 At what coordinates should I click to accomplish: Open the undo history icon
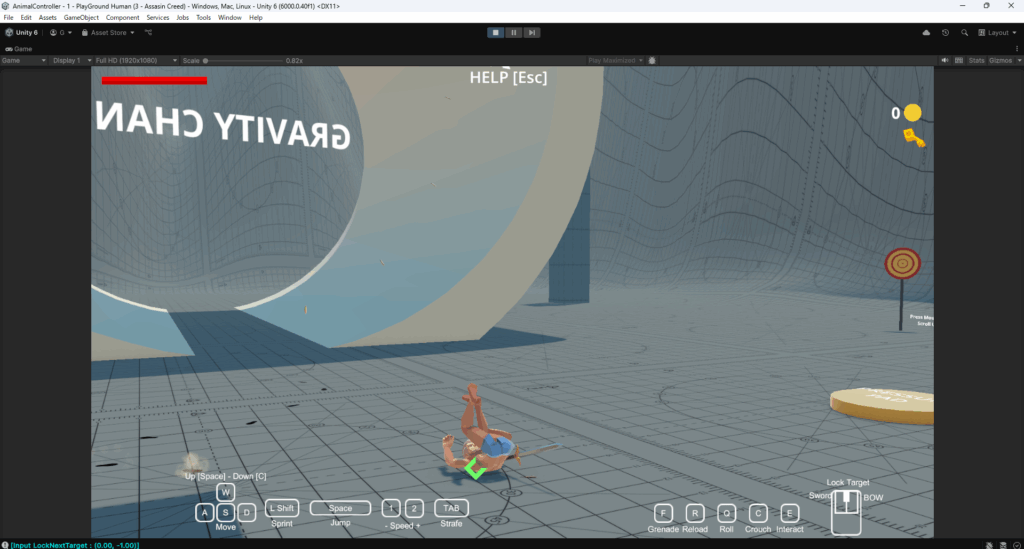[x=945, y=33]
